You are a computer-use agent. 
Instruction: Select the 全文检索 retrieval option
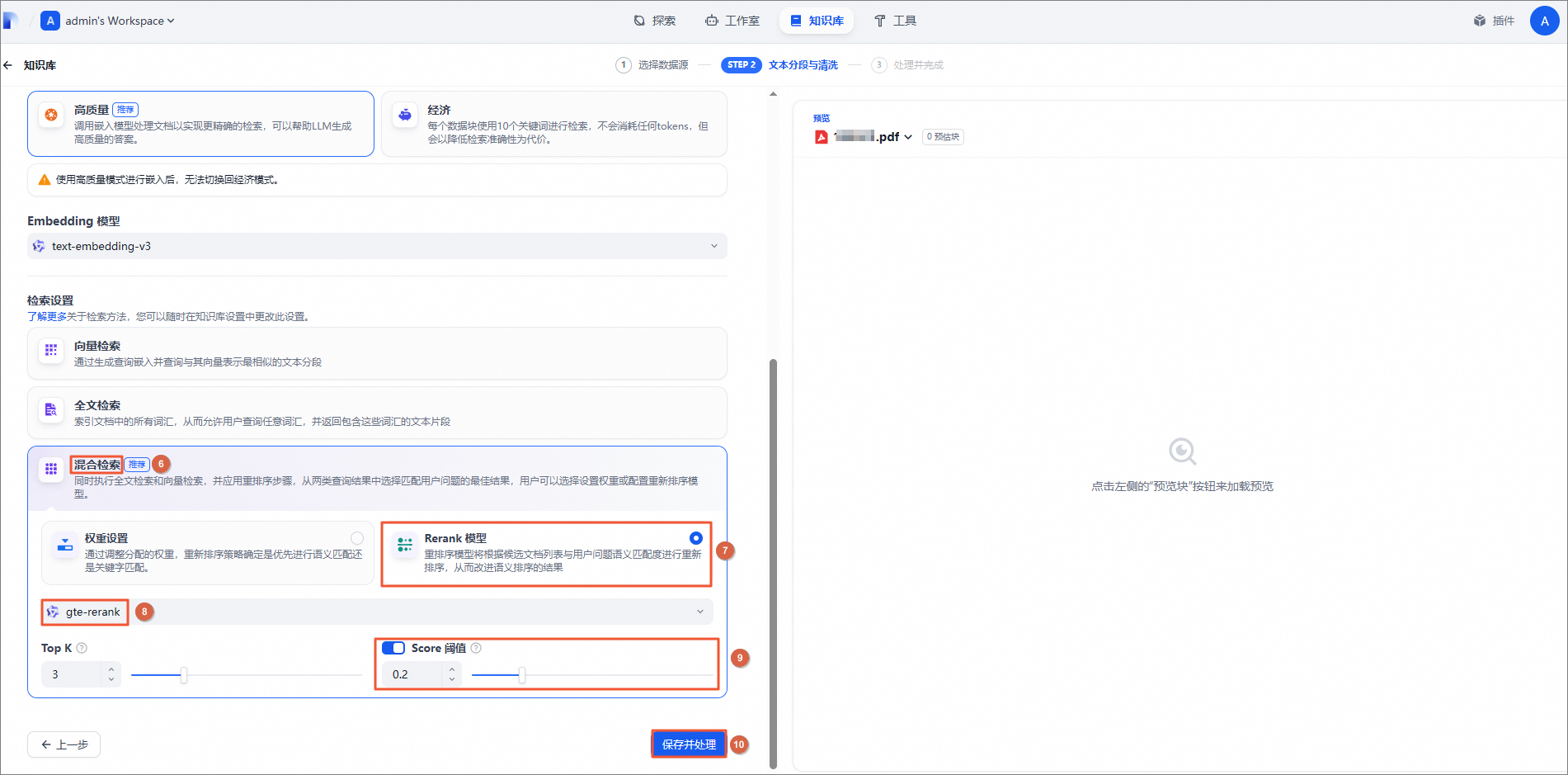(377, 413)
